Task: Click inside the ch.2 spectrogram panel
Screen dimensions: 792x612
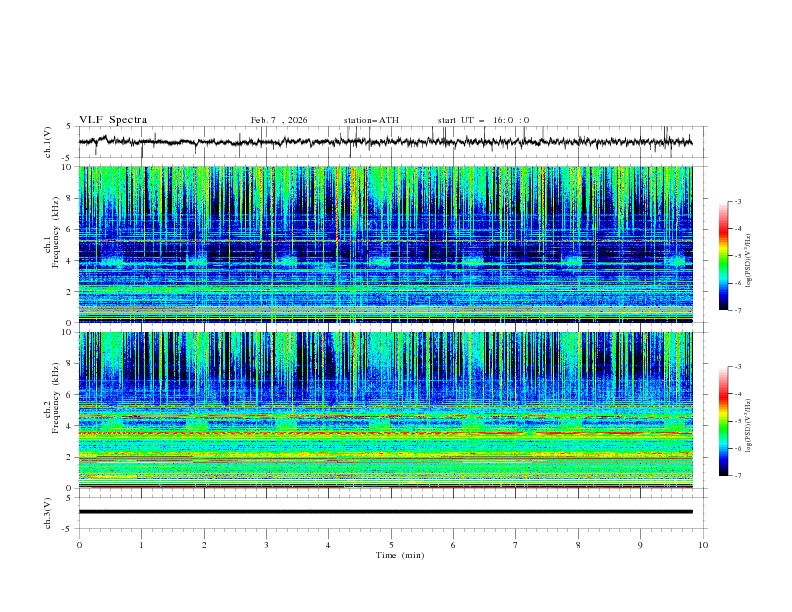Action: pos(385,410)
